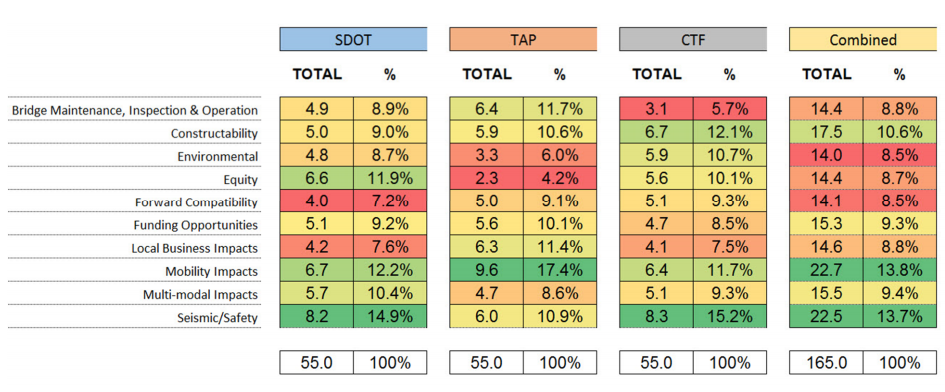
Task: Select the TOTAL heading under CTF
Action: [656, 74]
